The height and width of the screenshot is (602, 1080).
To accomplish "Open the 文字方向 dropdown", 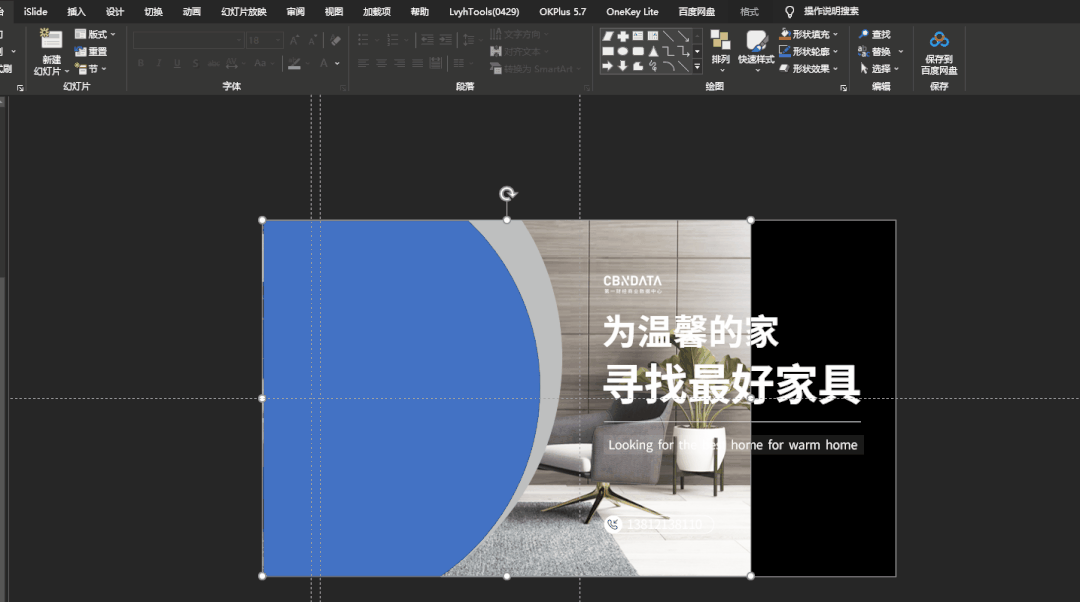I will 519,34.
